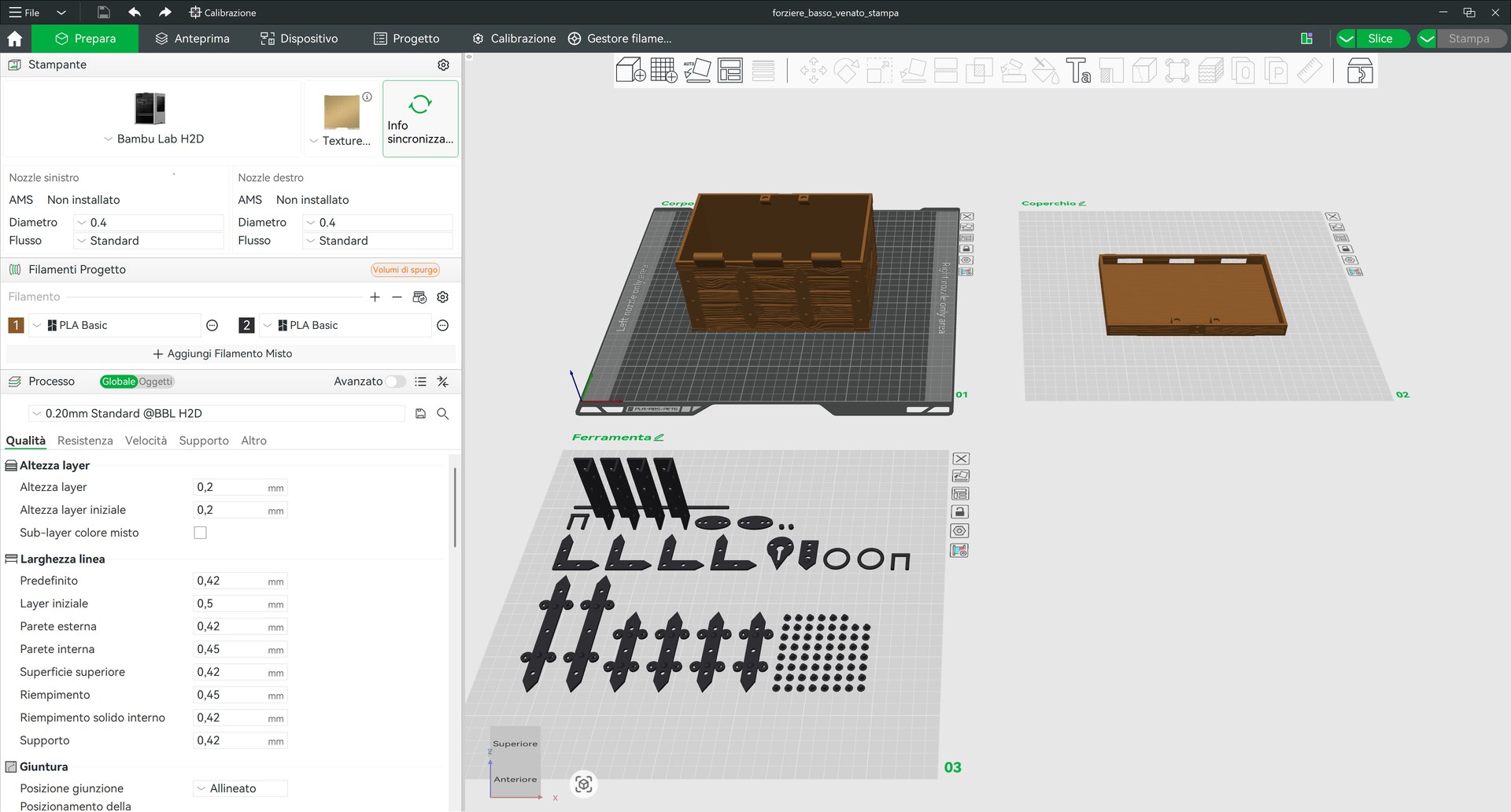The height and width of the screenshot is (812, 1511).
Task: Open left nozzle Diametro 0.4 dropdown
Action: tap(149, 223)
